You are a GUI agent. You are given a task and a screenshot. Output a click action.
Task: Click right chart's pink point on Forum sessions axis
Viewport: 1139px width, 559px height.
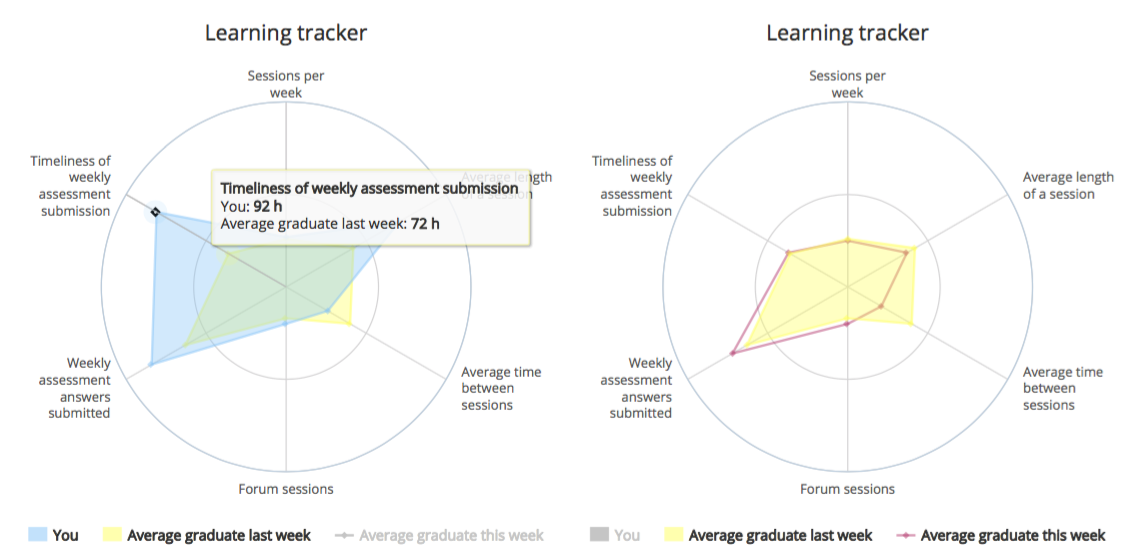pyautogui.click(x=847, y=323)
